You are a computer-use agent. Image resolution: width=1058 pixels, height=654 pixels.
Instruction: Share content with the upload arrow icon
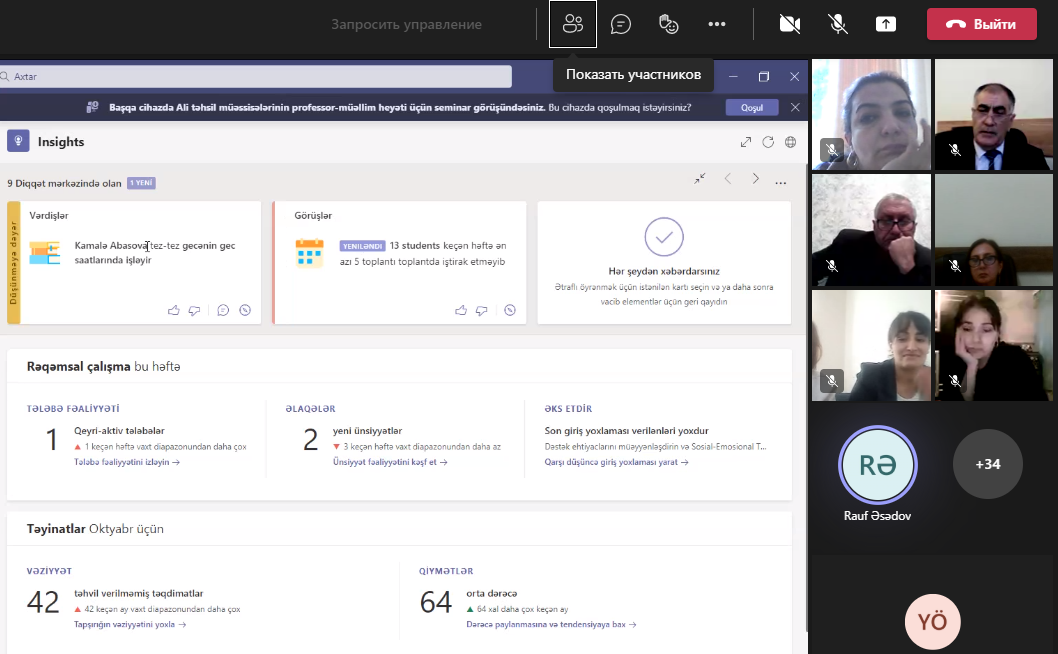pos(886,24)
